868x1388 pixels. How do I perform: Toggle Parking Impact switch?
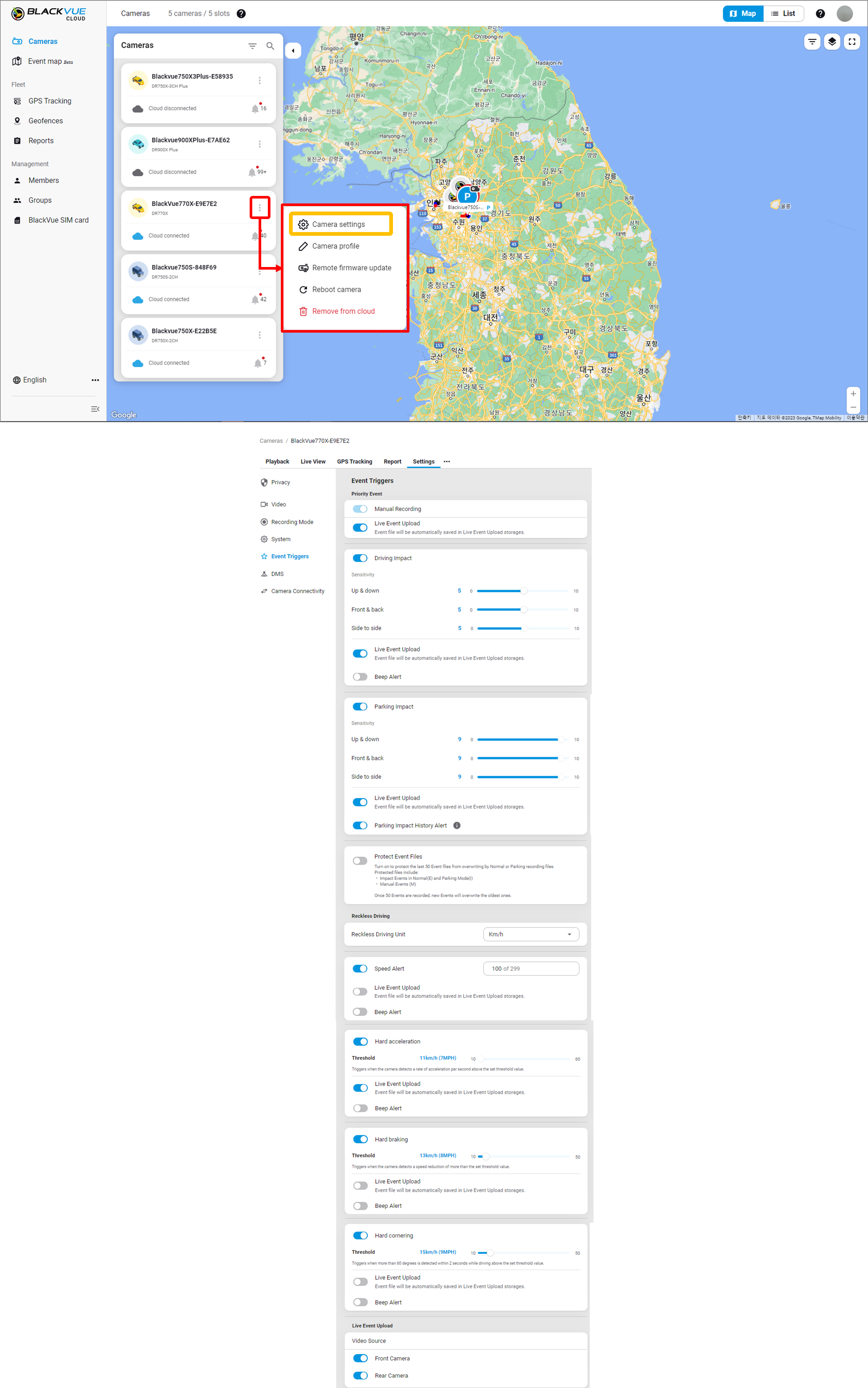click(360, 707)
